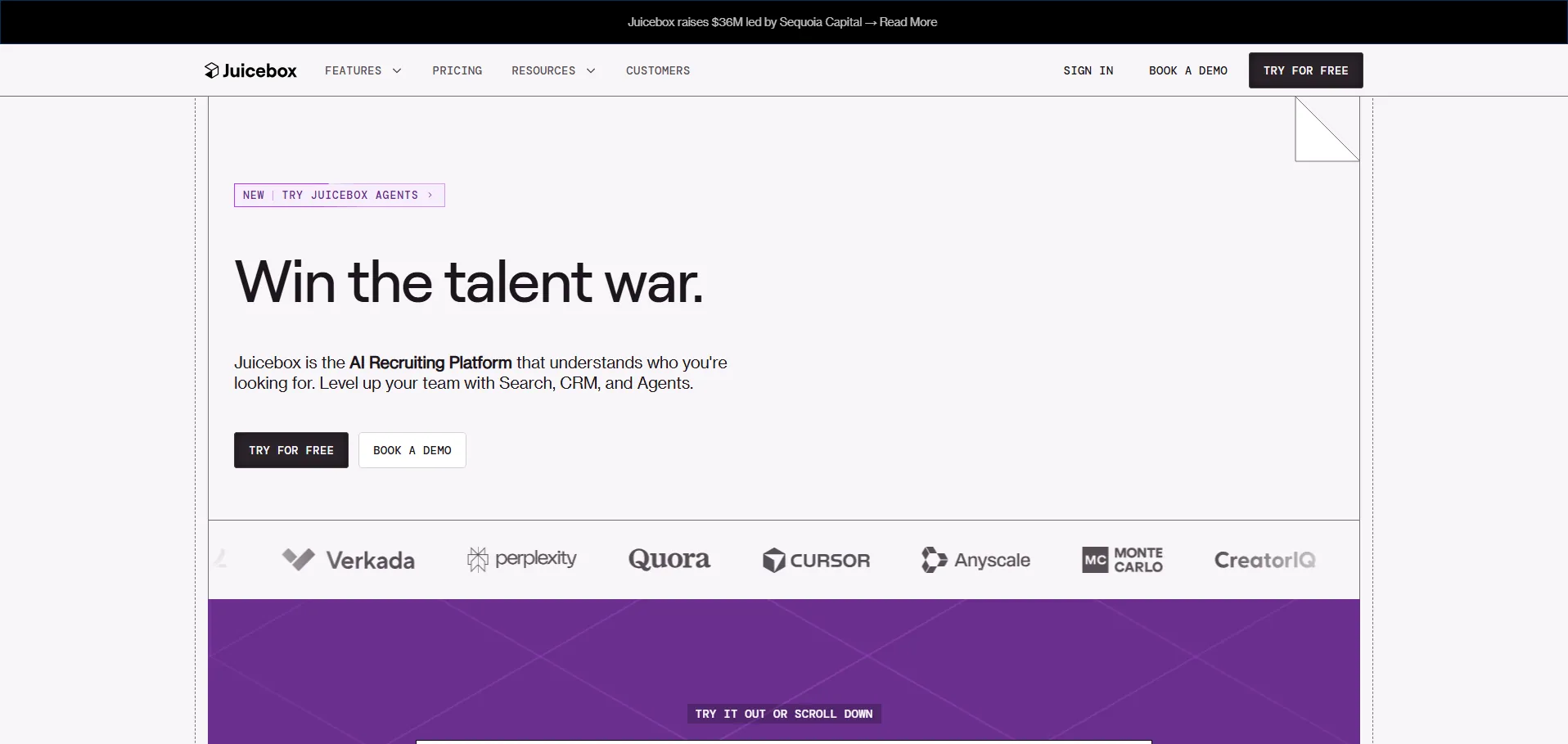Click Book a Demo in the navbar
Image resolution: width=1568 pixels, height=744 pixels.
click(x=1187, y=71)
